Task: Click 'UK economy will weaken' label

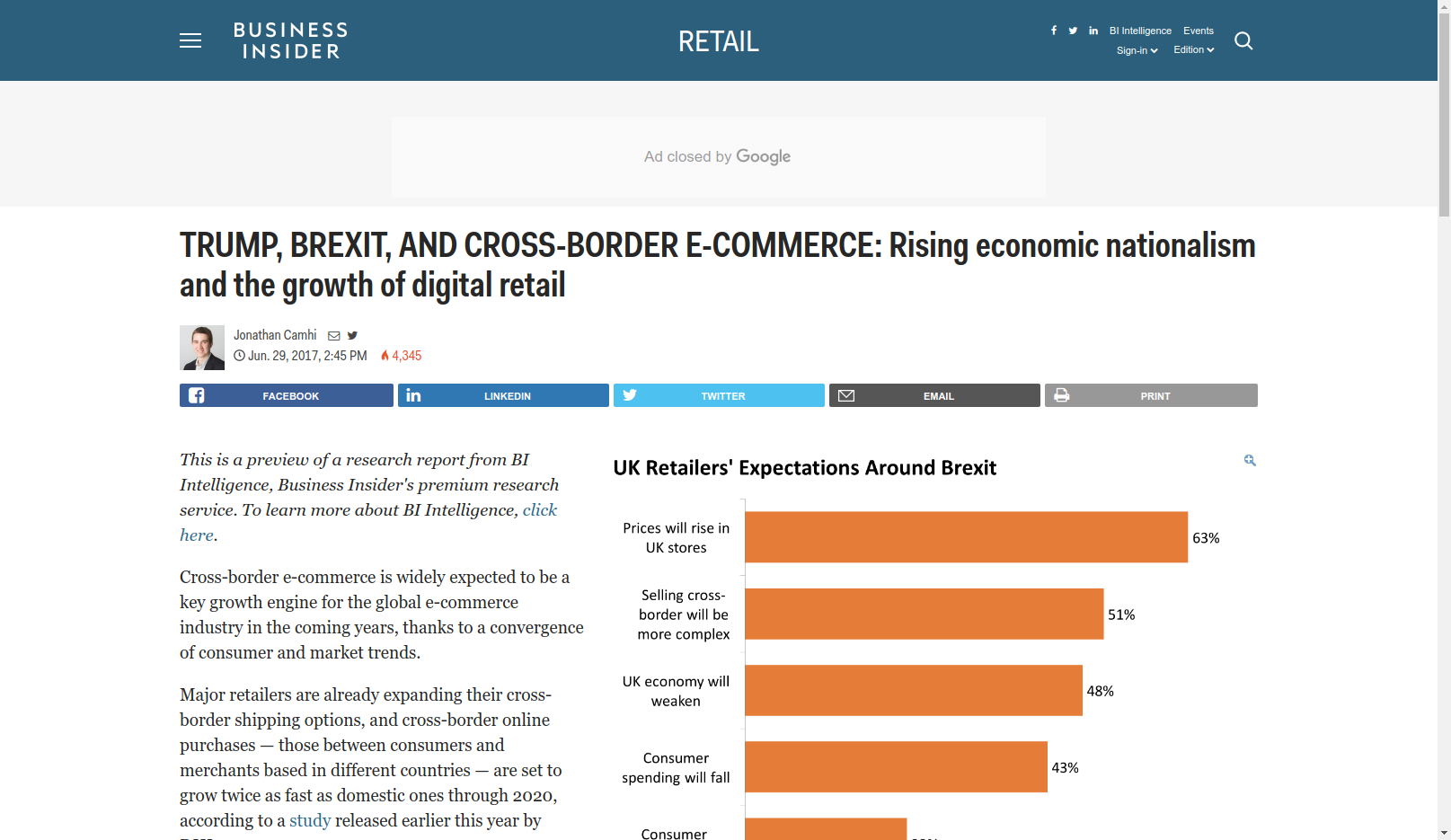Action: tap(676, 691)
